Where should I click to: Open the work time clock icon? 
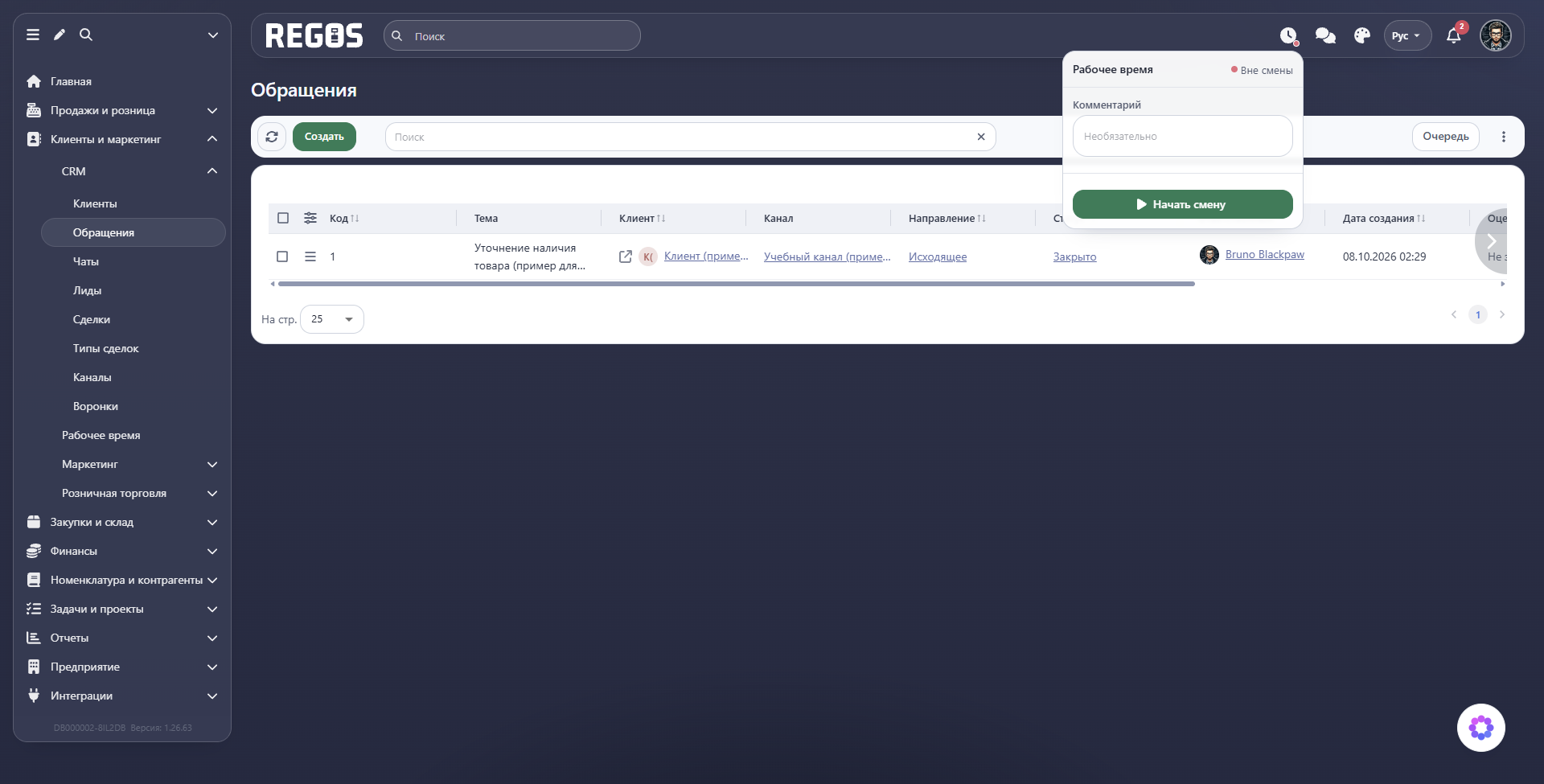[1289, 36]
